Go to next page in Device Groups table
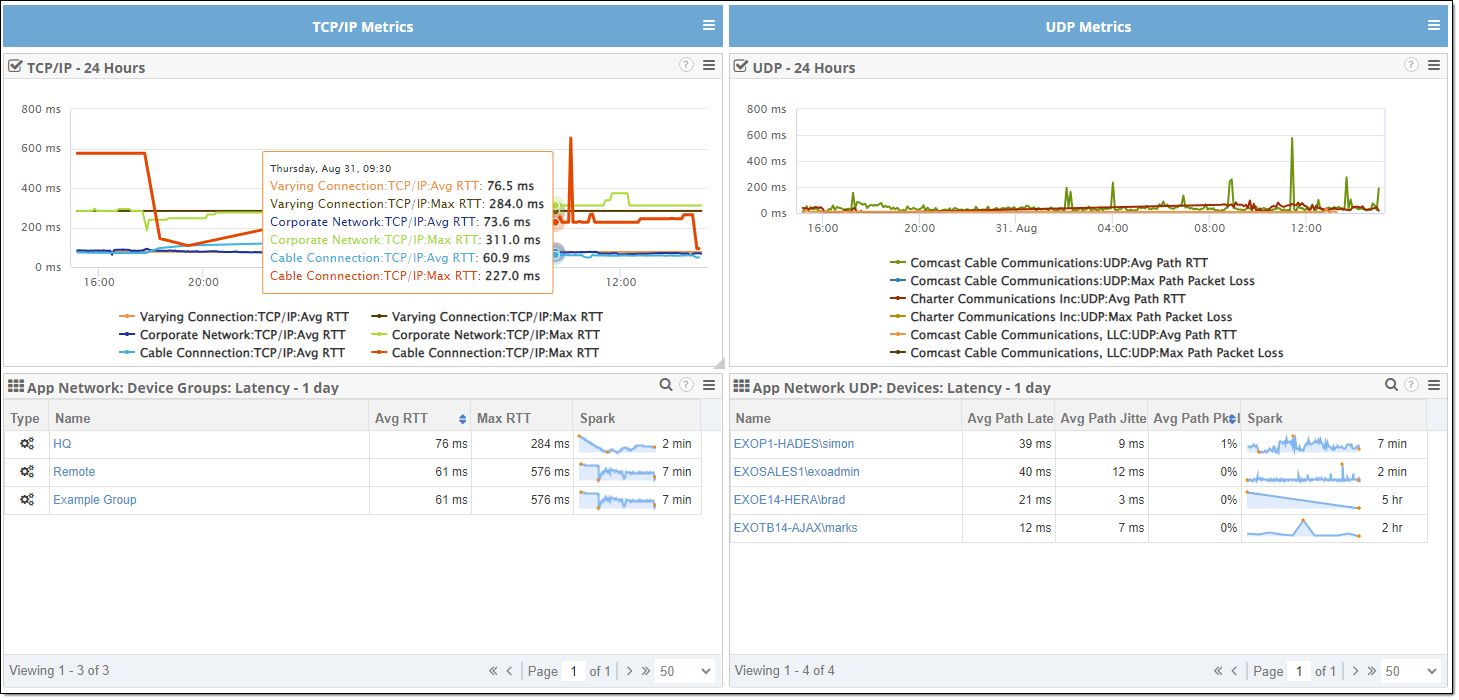 tap(629, 671)
